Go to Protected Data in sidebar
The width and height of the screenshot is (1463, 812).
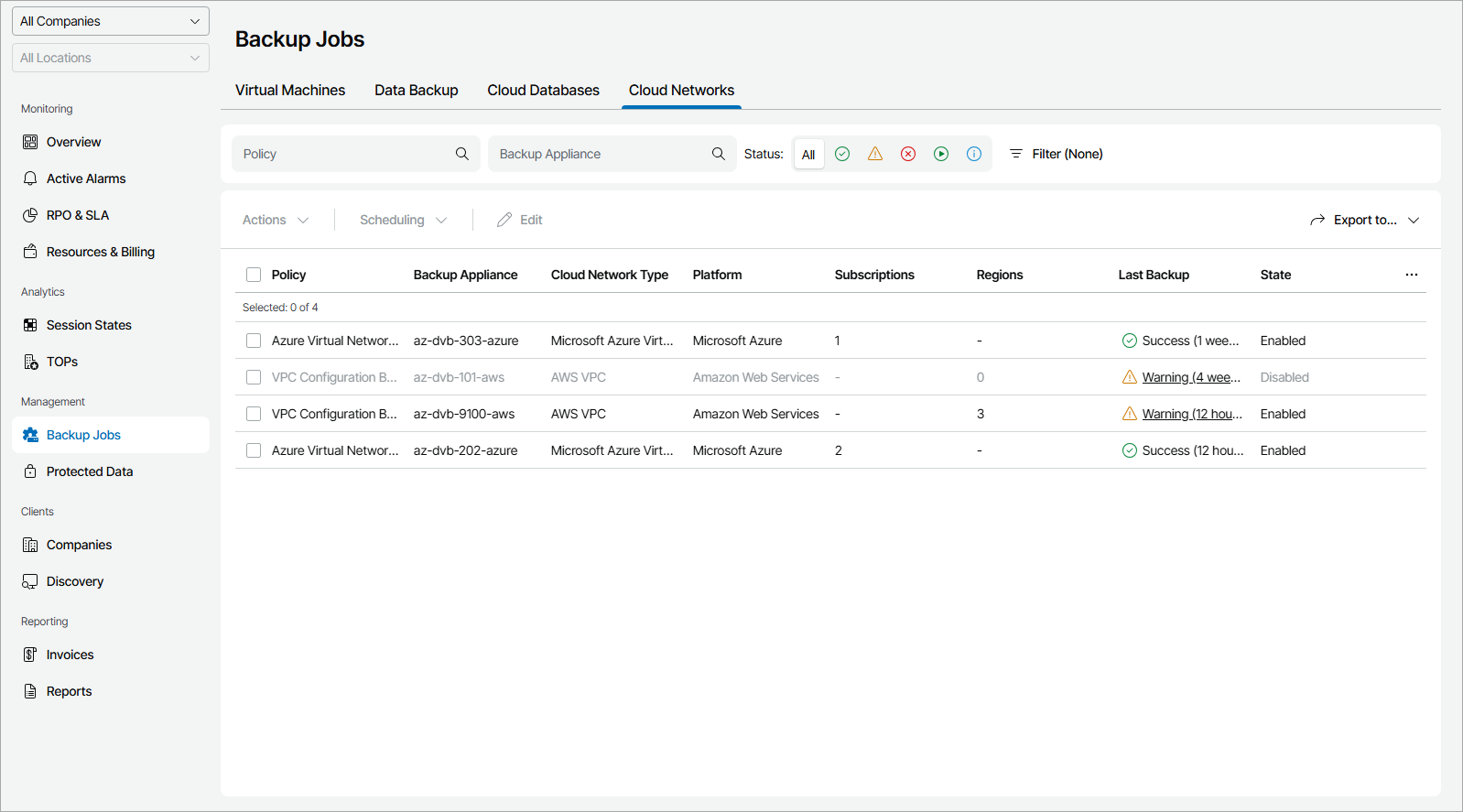click(90, 471)
